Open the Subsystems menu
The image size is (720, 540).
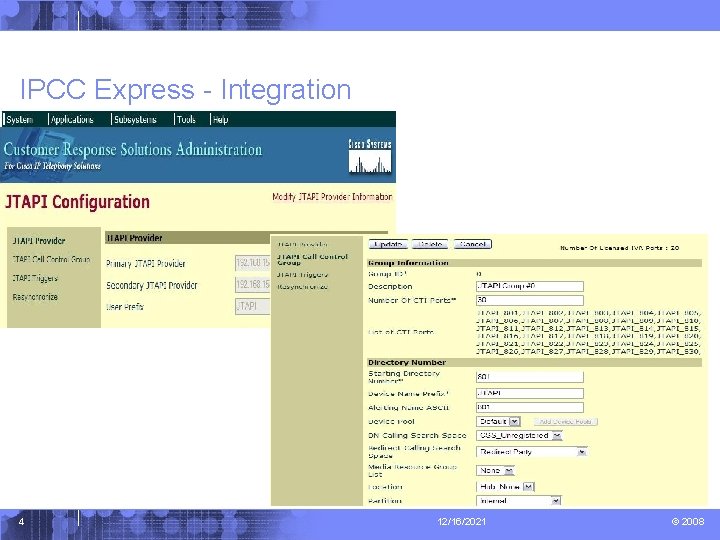pyautogui.click(x=135, y=119)
